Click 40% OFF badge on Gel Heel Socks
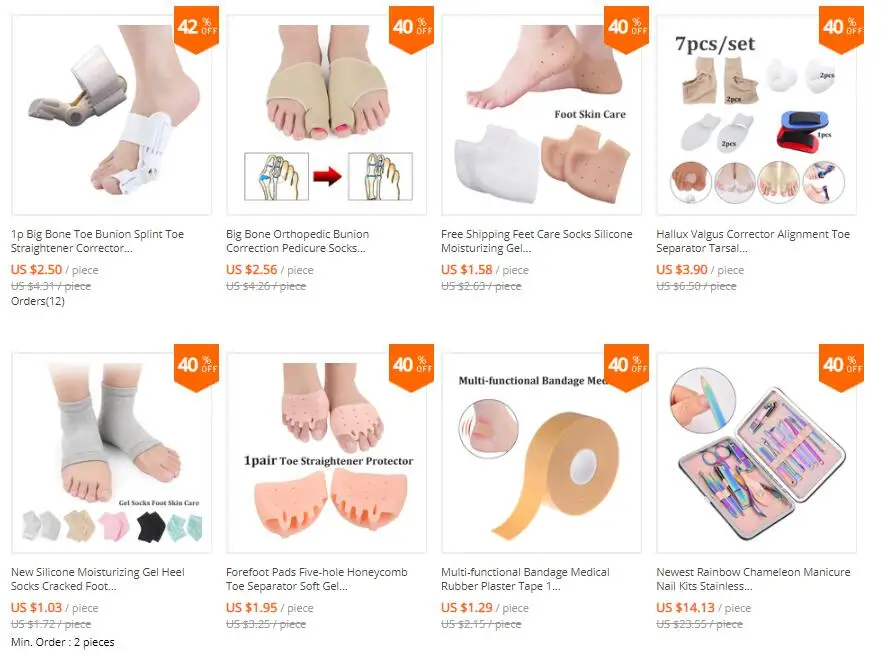The width and height of the screenshot is (888, 654). 196,367
